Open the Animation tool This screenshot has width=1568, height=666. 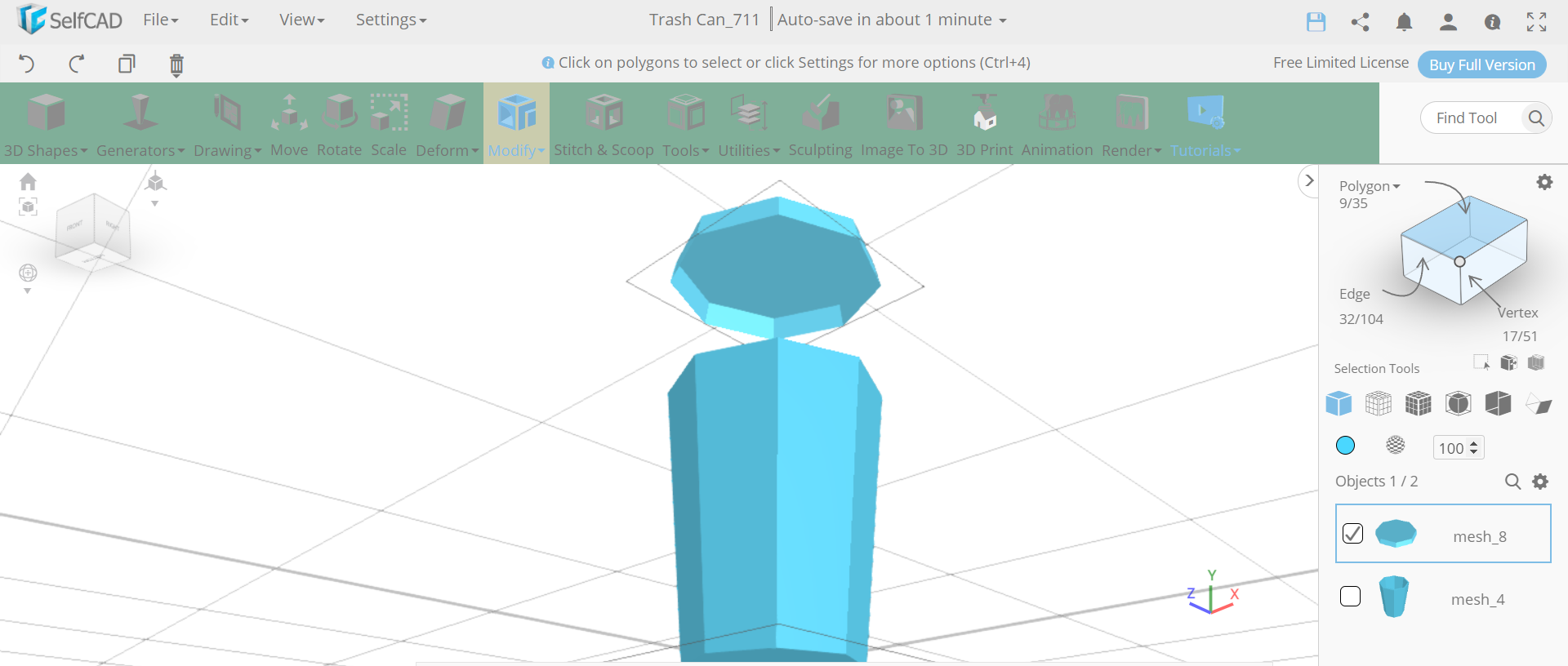point(1057,123)
